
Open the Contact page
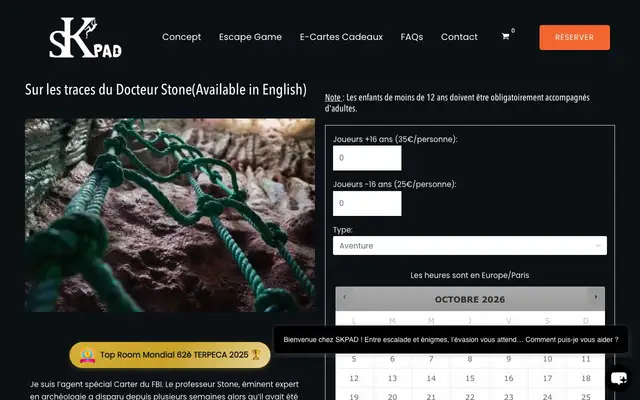(x=459, y=37)
